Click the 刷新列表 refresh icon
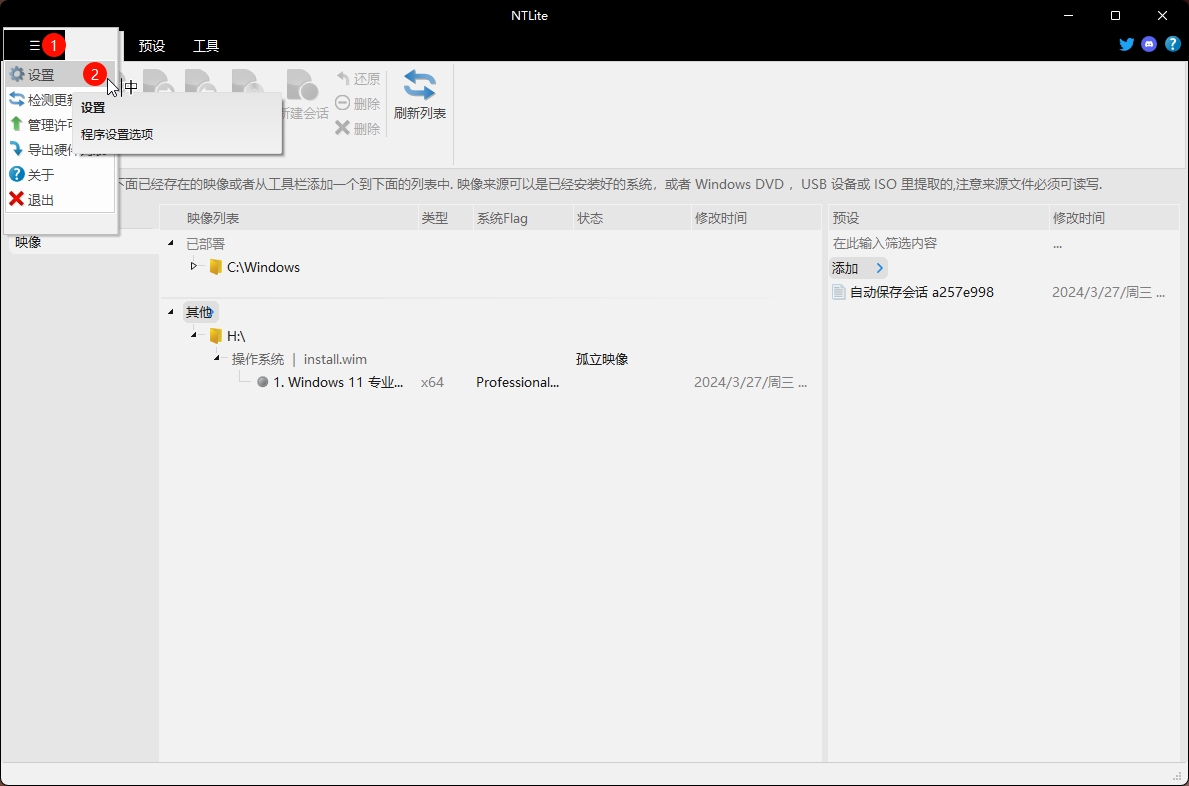The width and height of the screenshot is (1189, 786). [419, 85]
